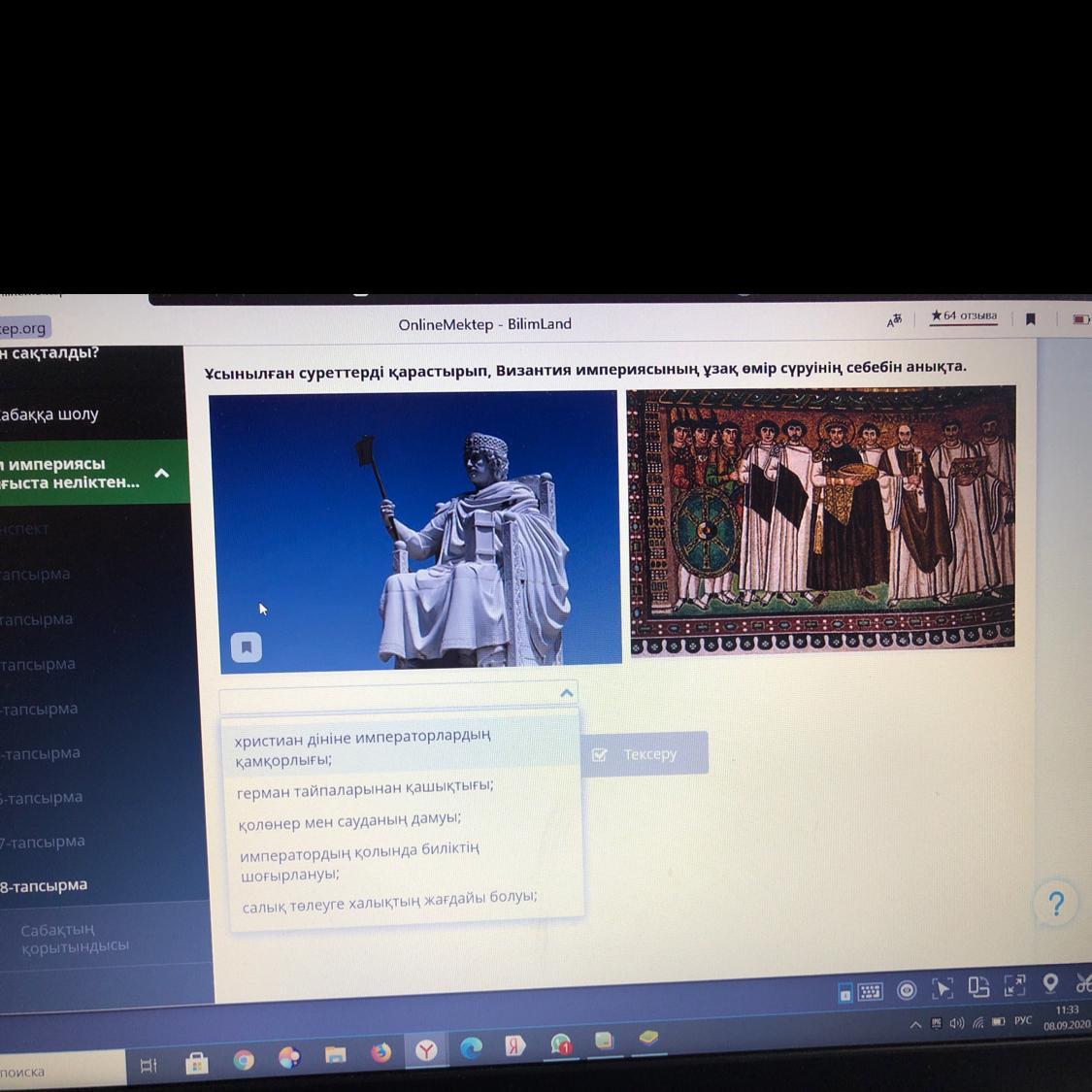Click the battery icon in system tray
The image size is (1092, 1092).
999,1022
